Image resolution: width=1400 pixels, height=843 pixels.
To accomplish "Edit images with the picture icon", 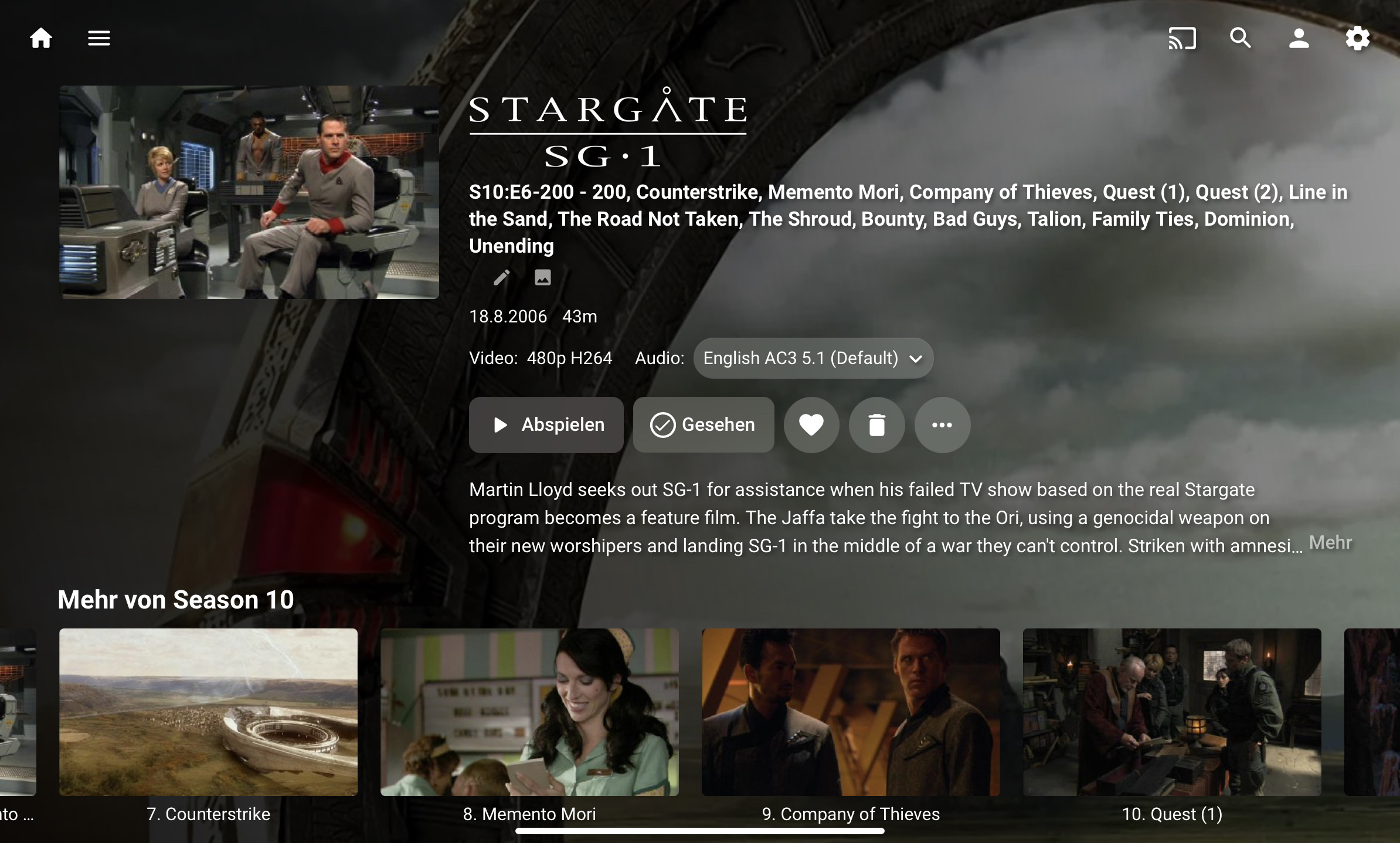I will pos(543,277).
